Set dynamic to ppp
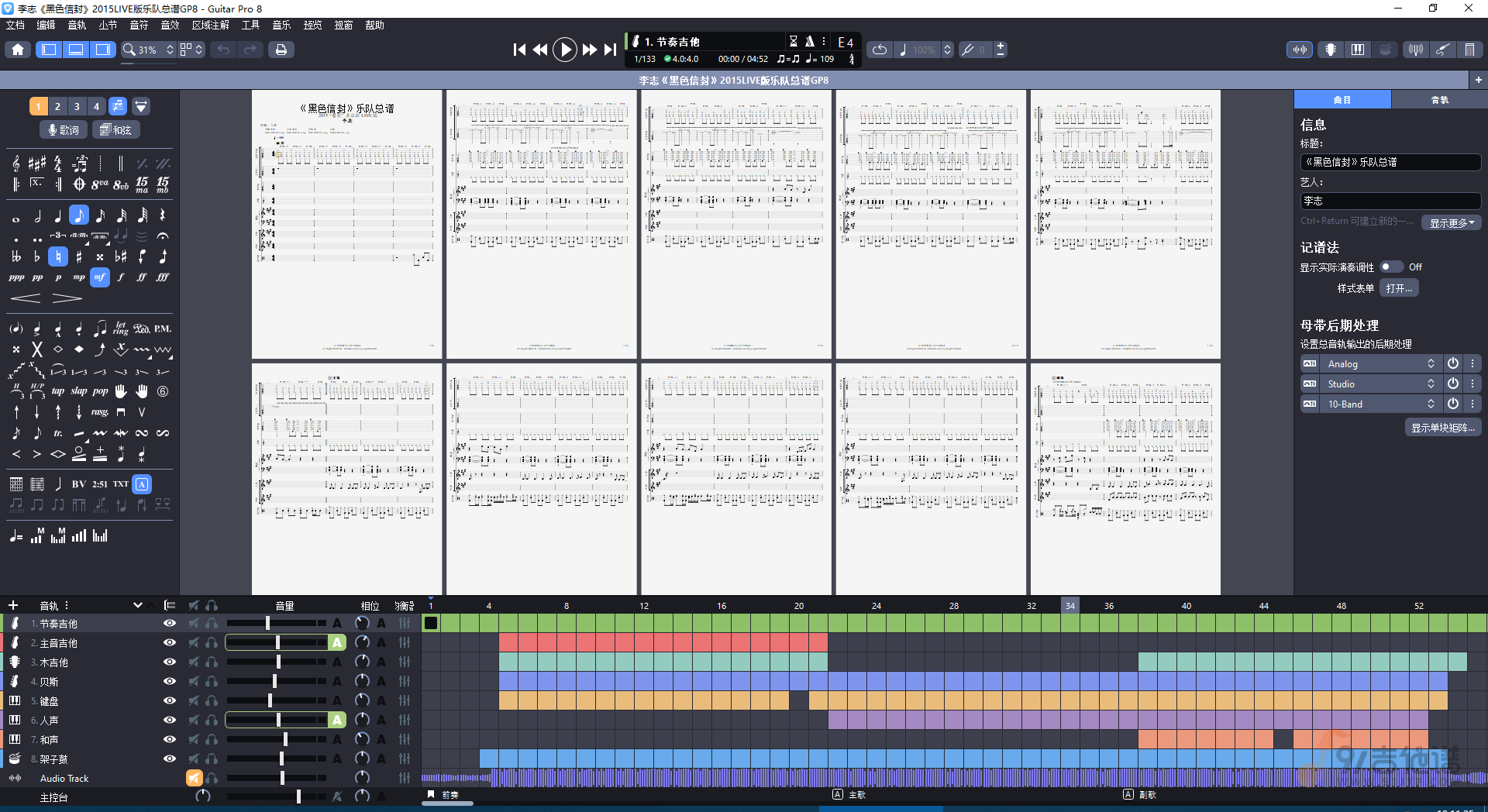 (x=16, y=277)
